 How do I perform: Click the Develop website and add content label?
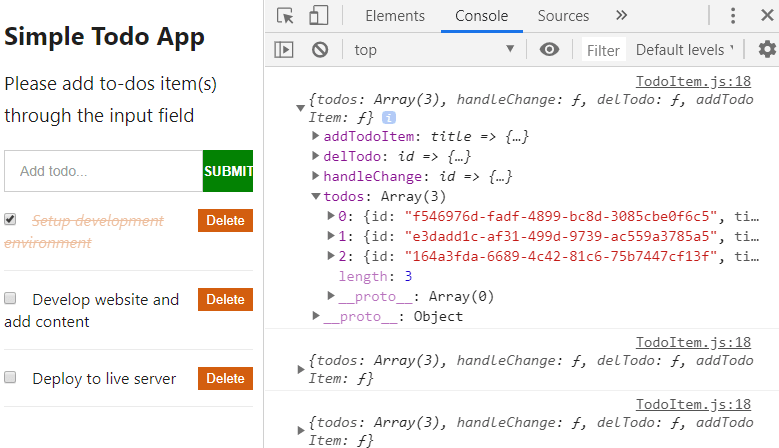(91, 310)
